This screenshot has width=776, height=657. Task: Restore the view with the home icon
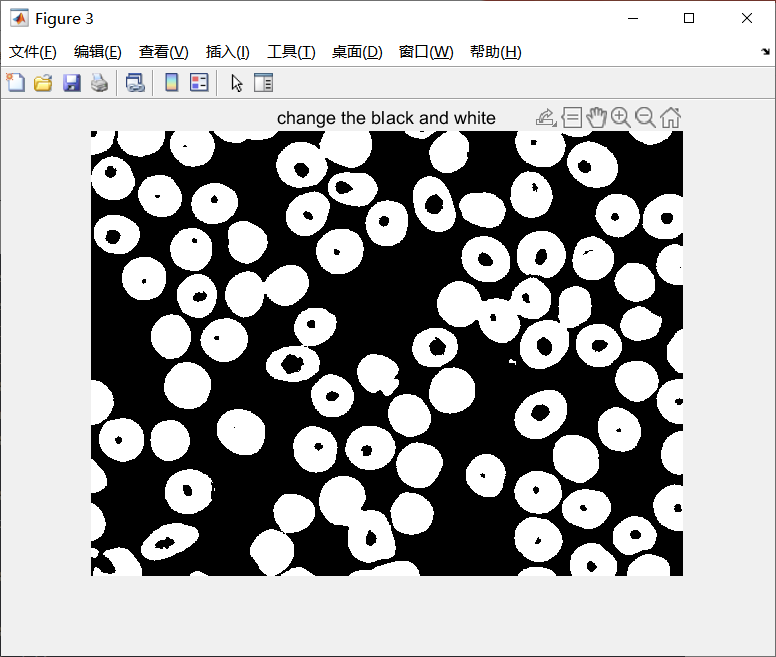coord(670,118)
